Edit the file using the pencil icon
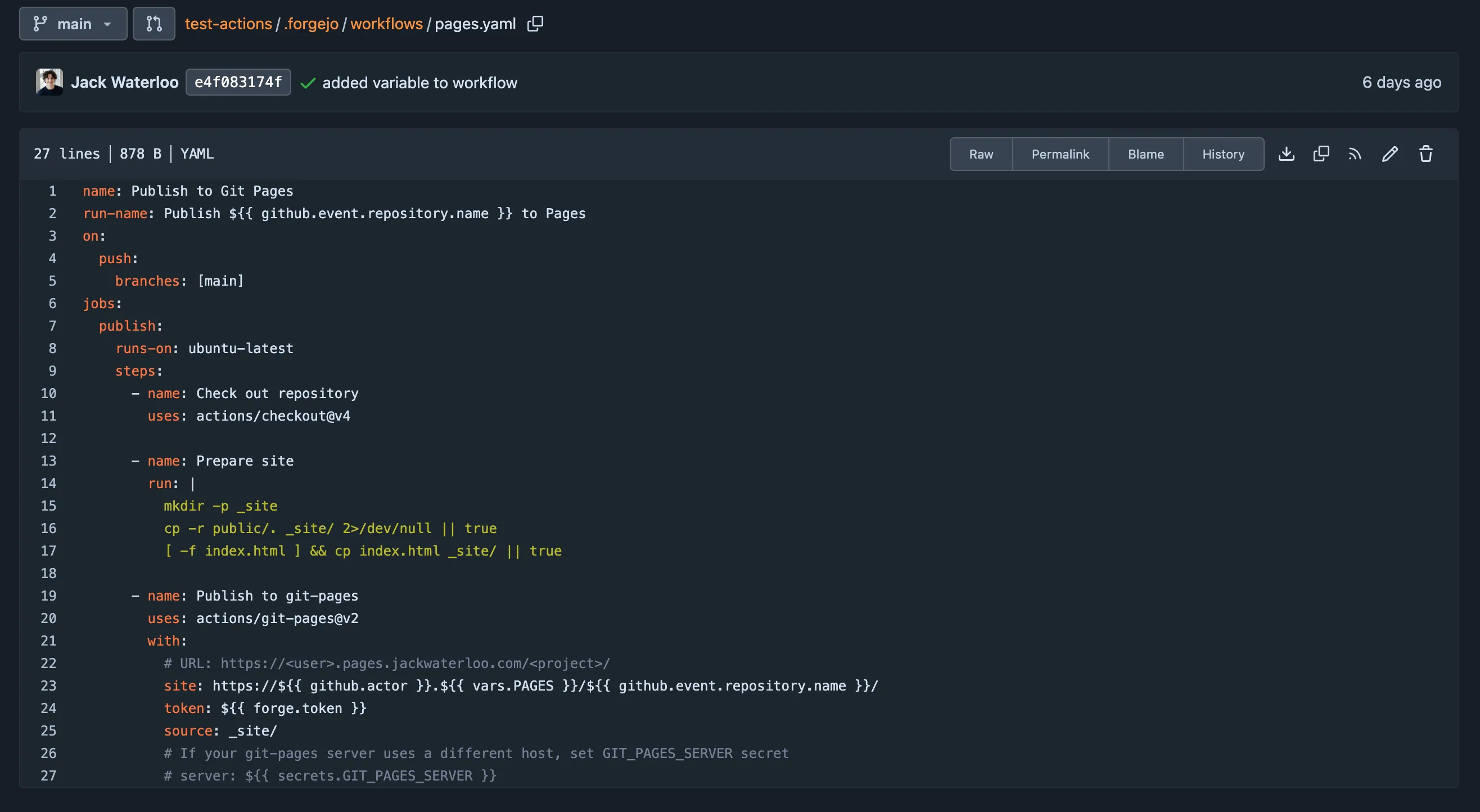 pyautogui.click(x=1391, y=154)
